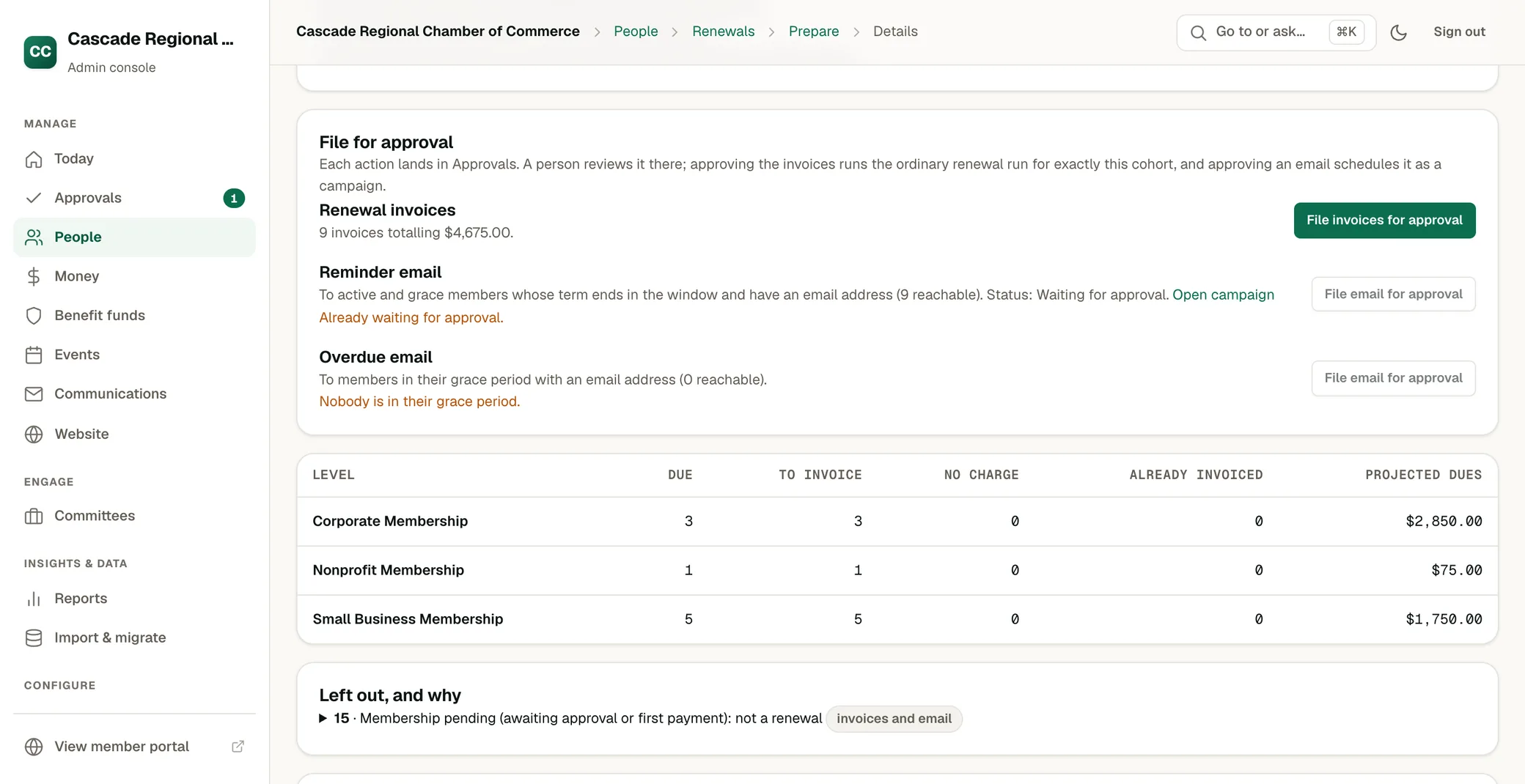Select the Small Business Membership row label
Screen dimensions: 1525x784
coord(408,619)
